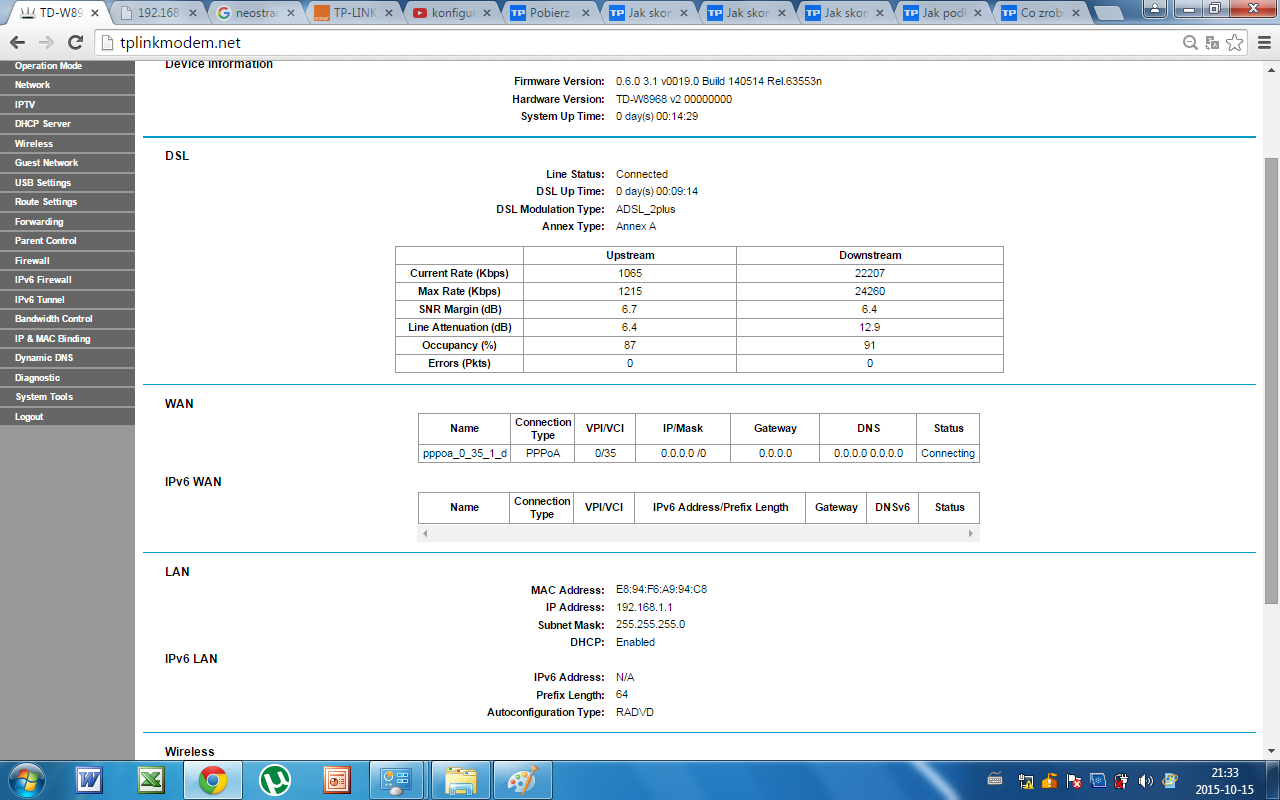
Task: Open Paint from the taskbar
Action: tap(522, 780)
